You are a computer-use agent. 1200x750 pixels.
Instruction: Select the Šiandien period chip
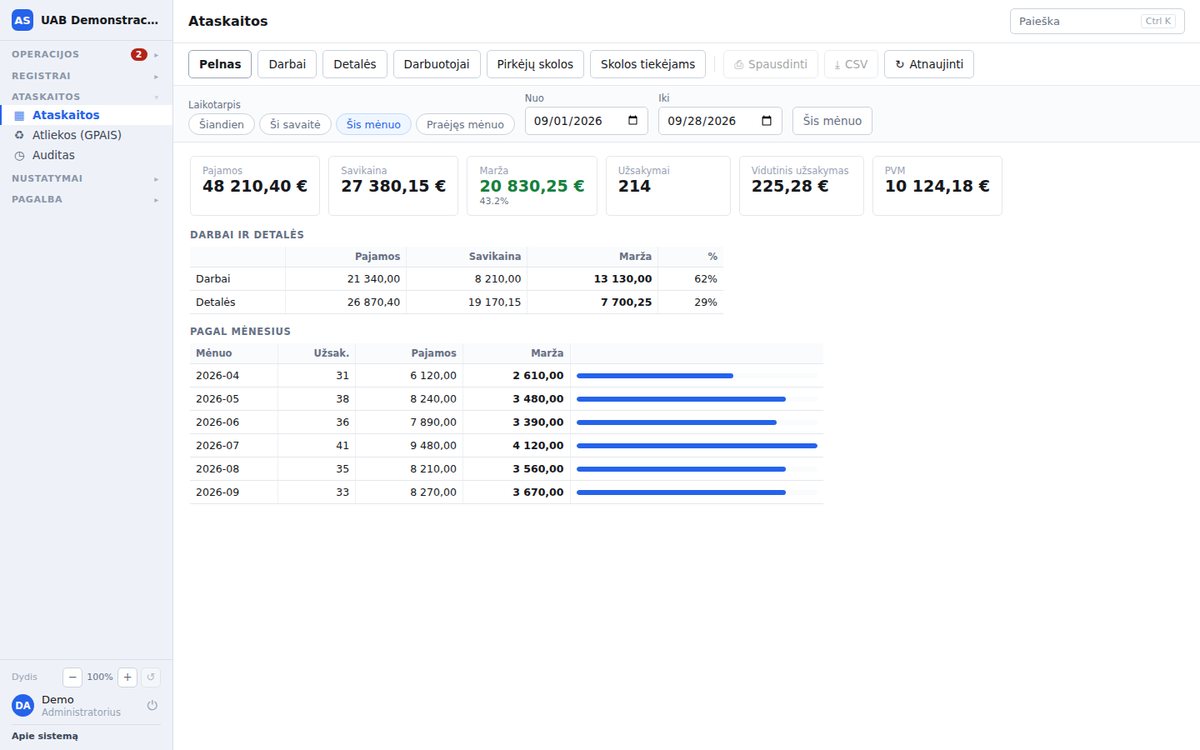click(x=220, y=124)
